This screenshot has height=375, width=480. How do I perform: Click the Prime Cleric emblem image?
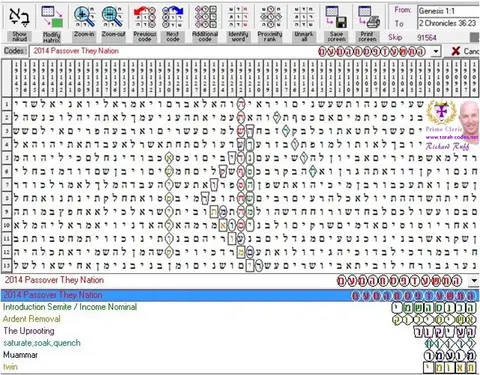pos(441,113)
